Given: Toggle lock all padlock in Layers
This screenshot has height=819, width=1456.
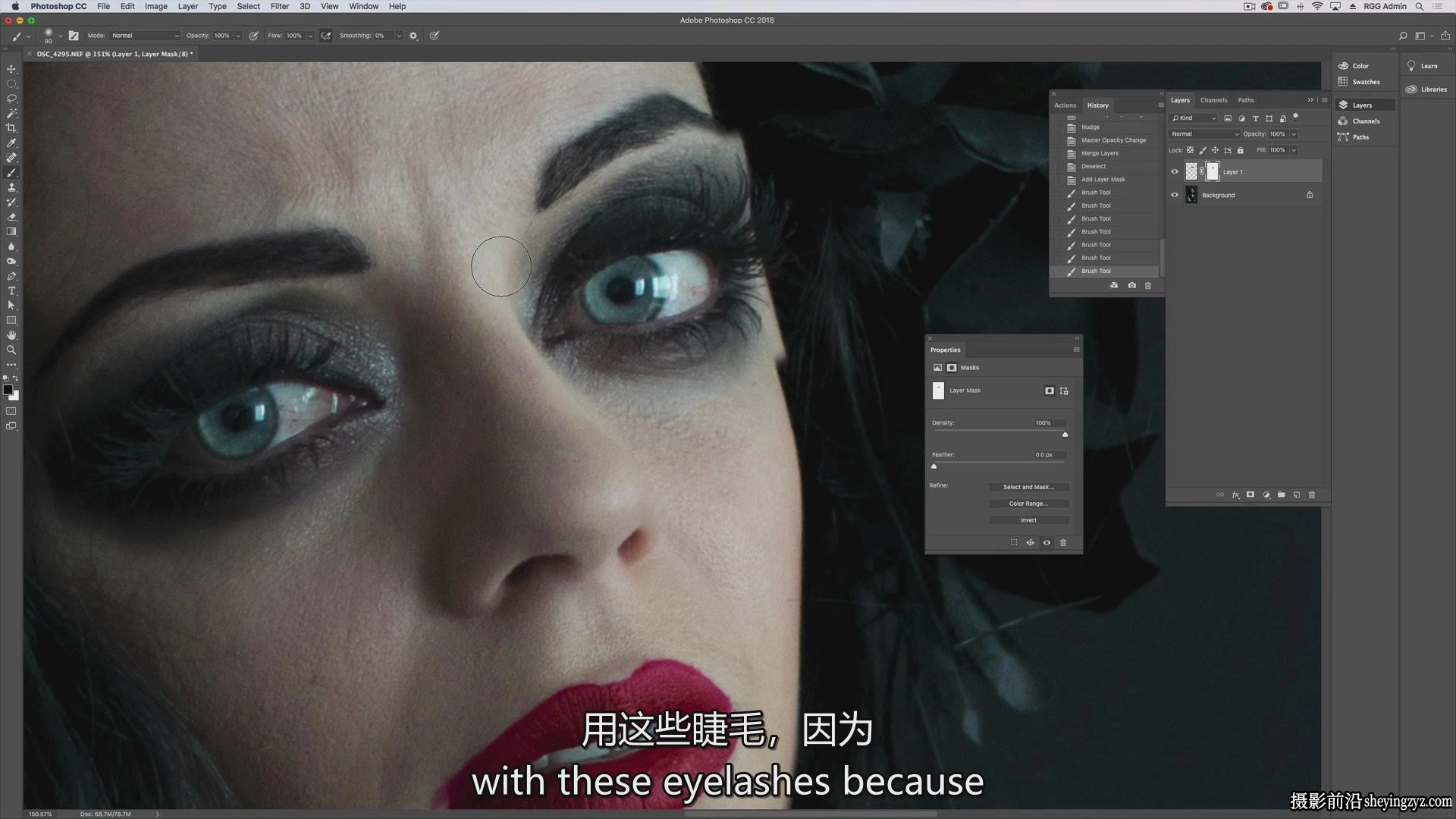Looking at the screenshot, I should tap(1241, 150).
